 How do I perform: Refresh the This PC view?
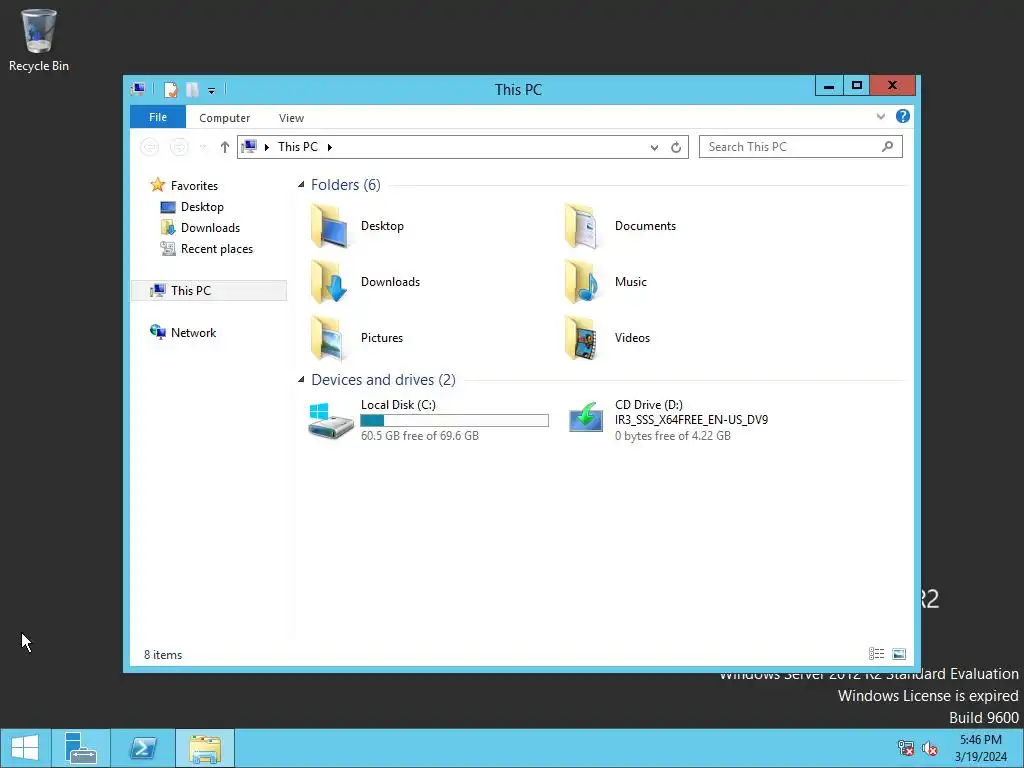pyautogui.click(x=676, y=148)
